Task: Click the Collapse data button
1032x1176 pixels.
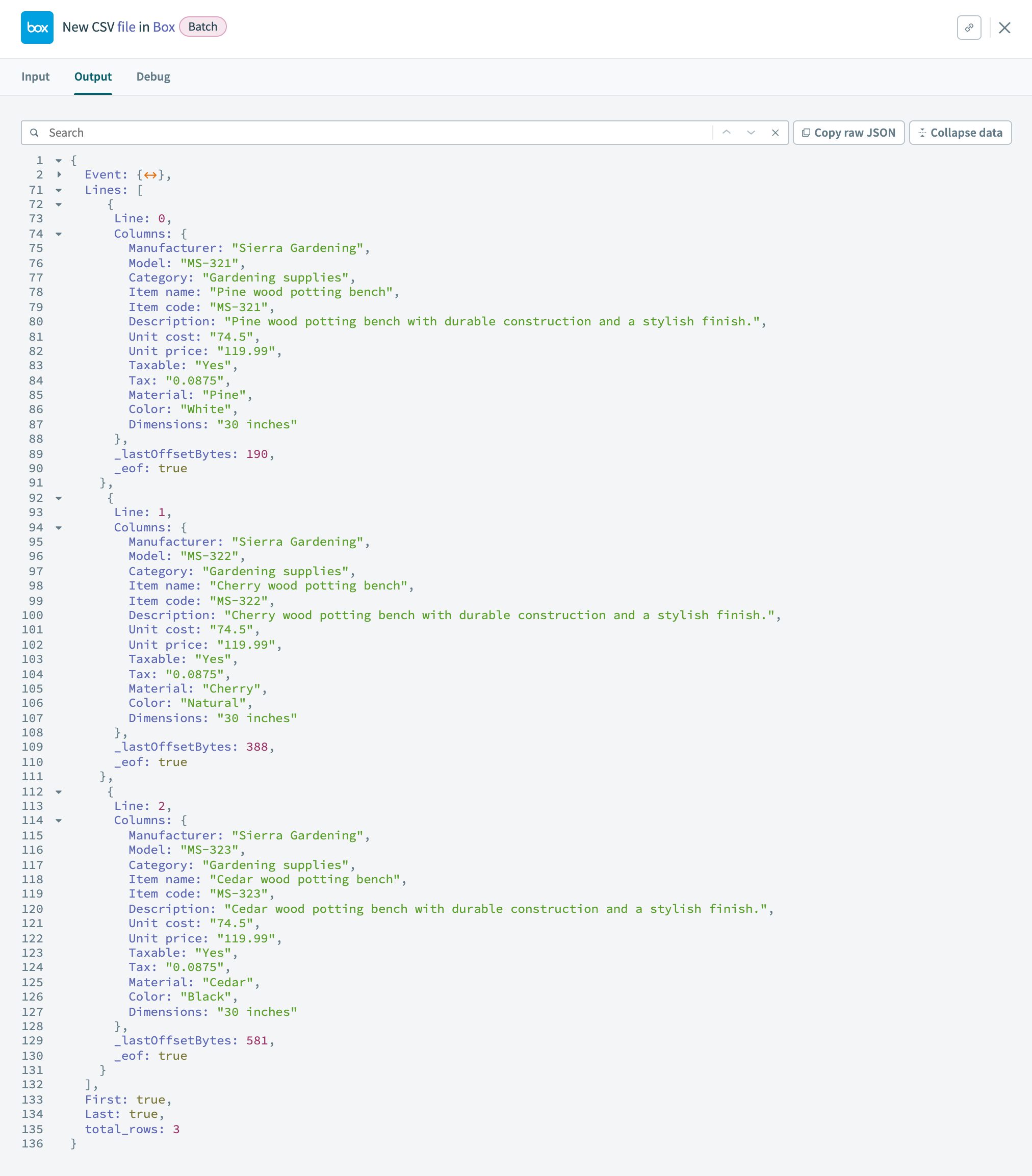Action: [x=960, y=132]
